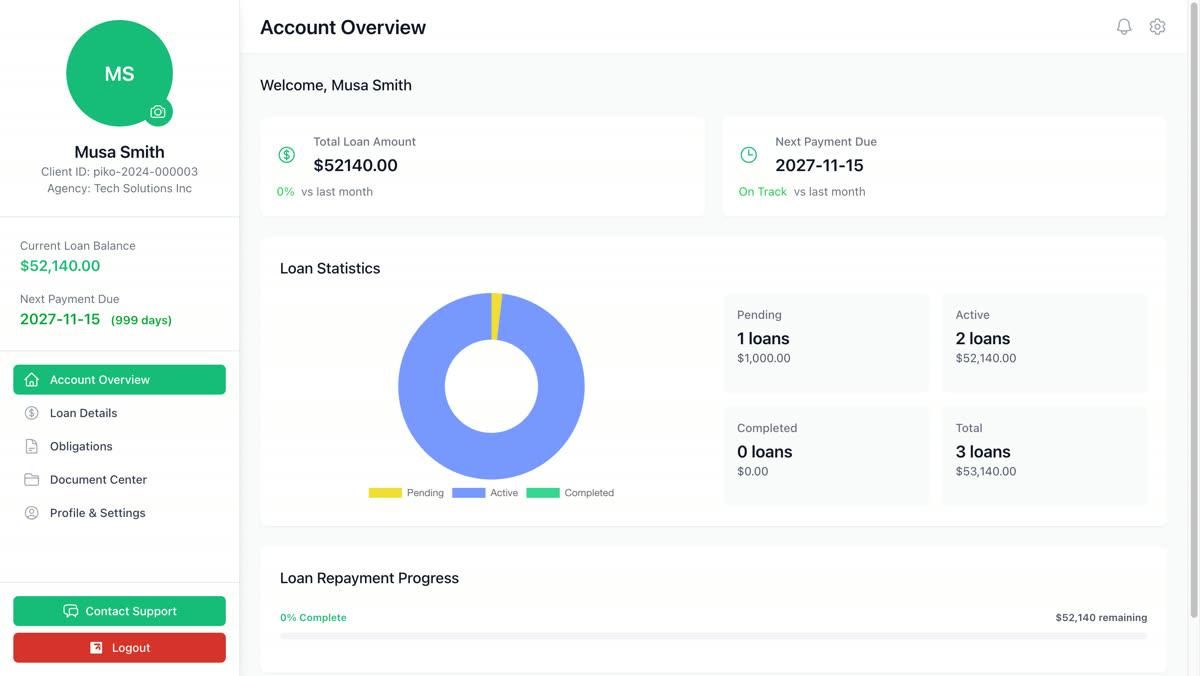Open Document Center
Screen dimensions: 1200x676
pos(119,480)
